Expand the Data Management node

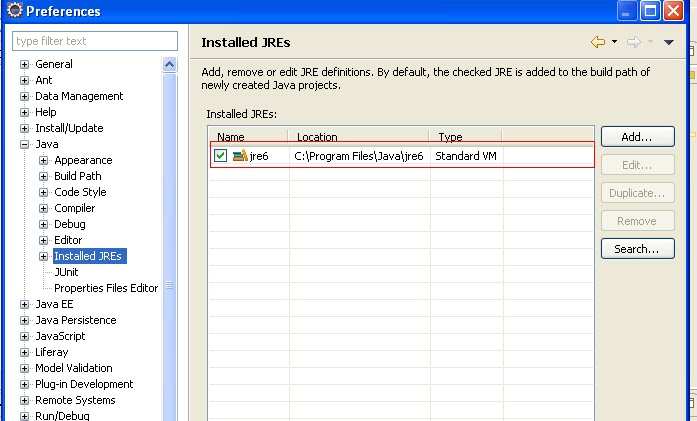[x=24, y=96]
